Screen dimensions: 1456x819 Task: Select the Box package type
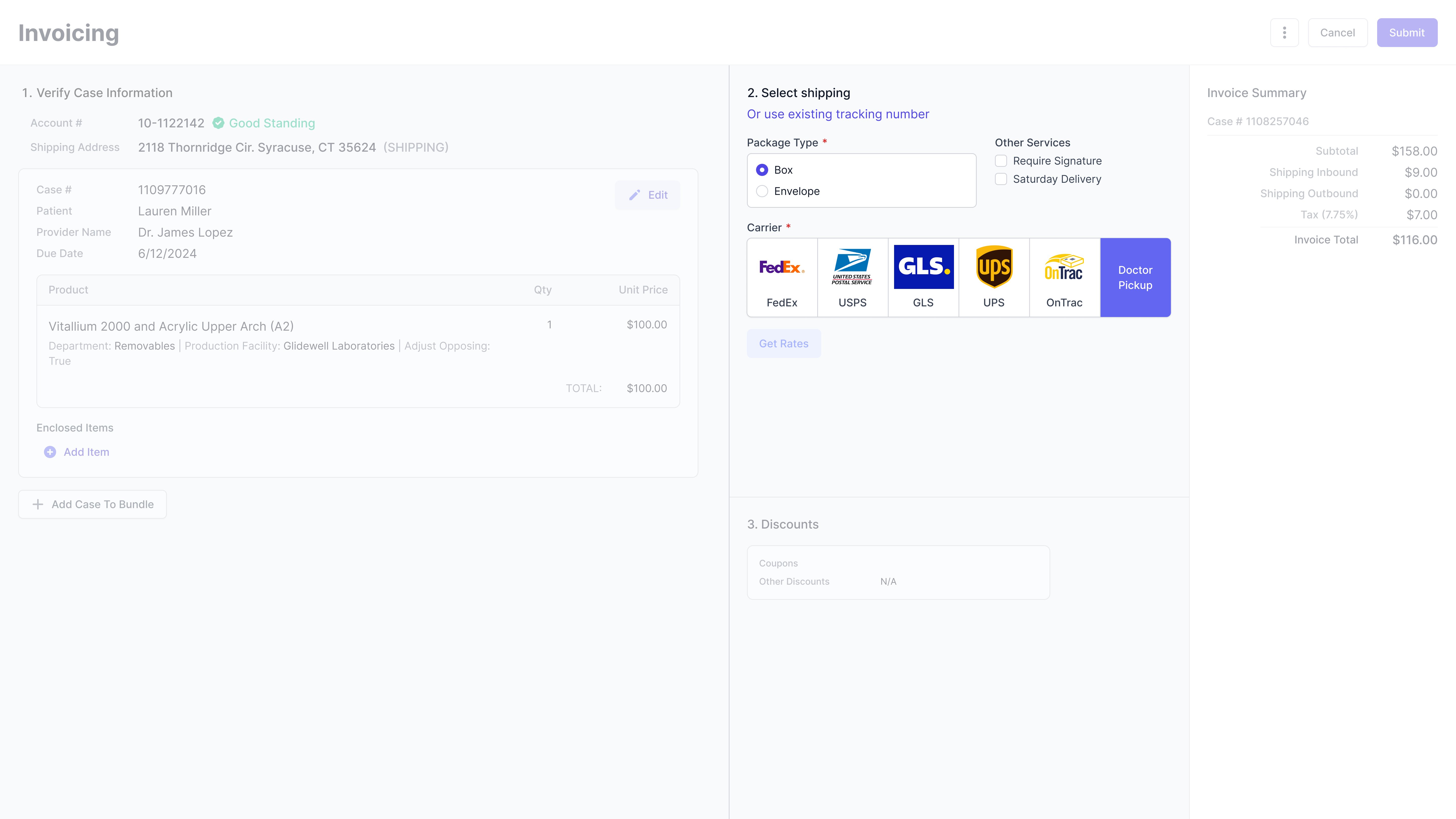[x=762, y=170]
